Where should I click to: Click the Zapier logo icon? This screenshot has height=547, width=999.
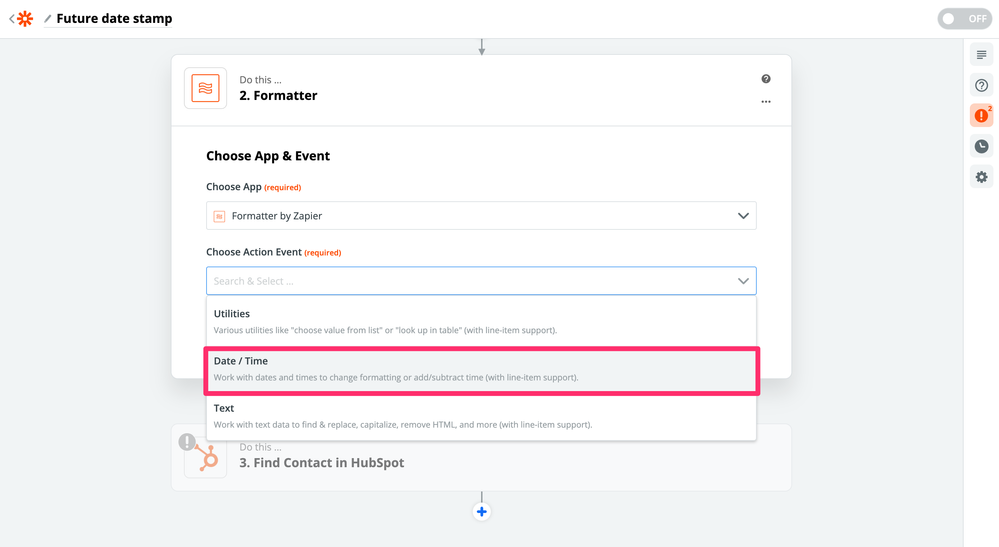coord(25,18)
